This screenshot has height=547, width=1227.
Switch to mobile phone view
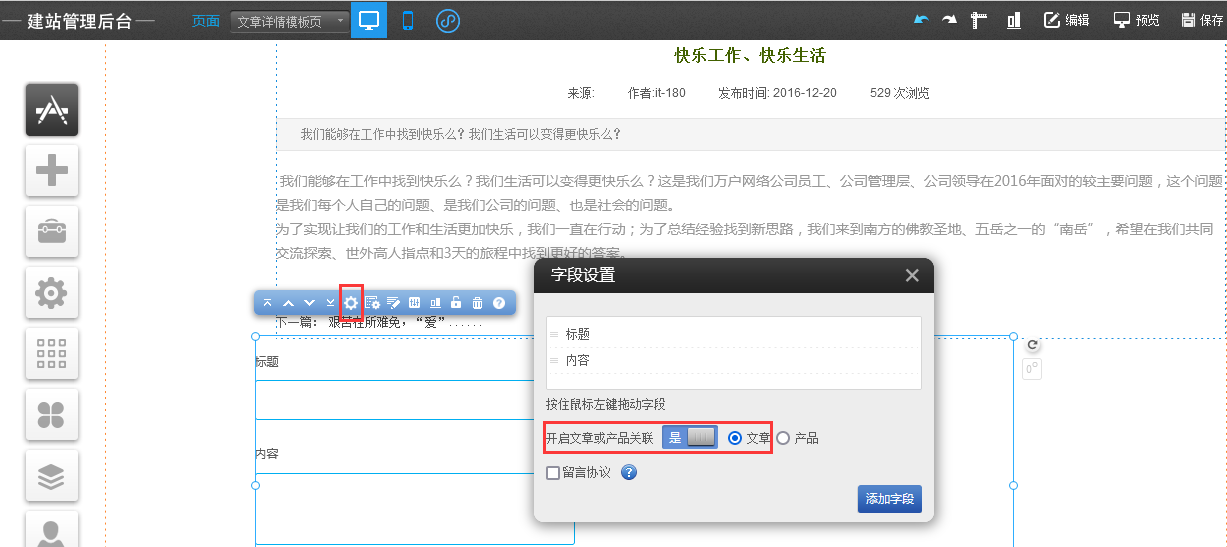click(x=408, y=20)
